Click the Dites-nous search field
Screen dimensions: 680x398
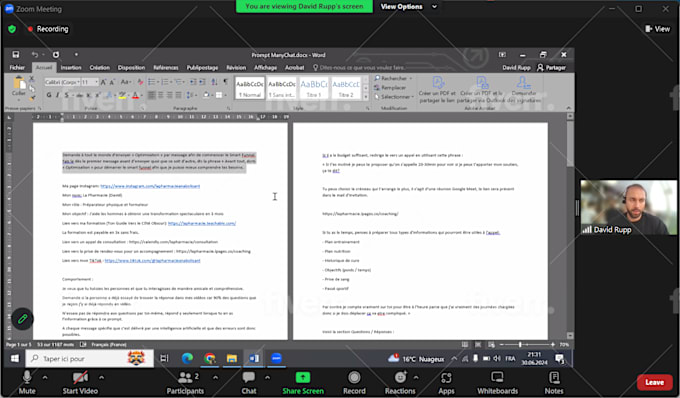[359, 68]
